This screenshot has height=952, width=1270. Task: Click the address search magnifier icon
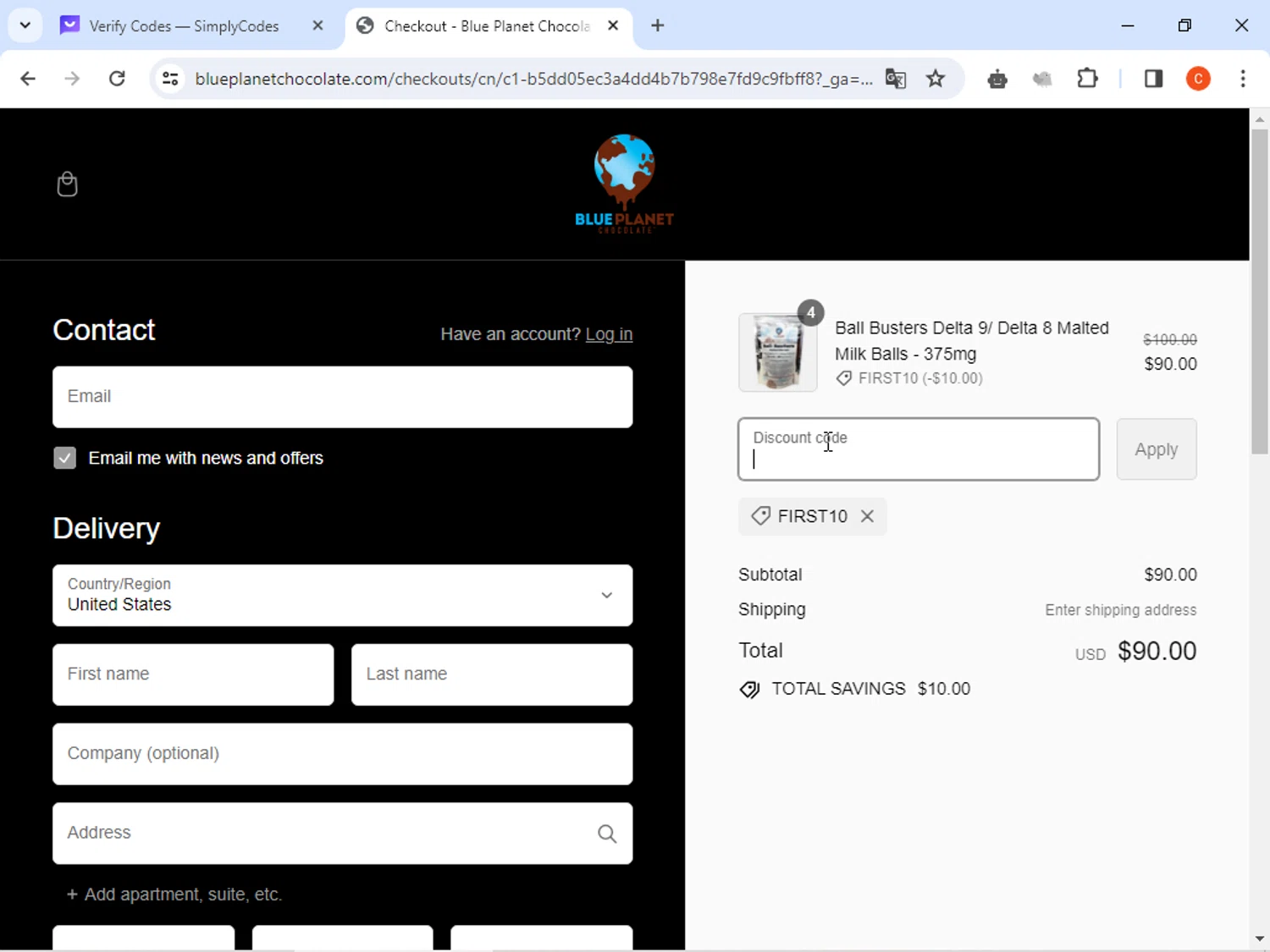point(607,834)
